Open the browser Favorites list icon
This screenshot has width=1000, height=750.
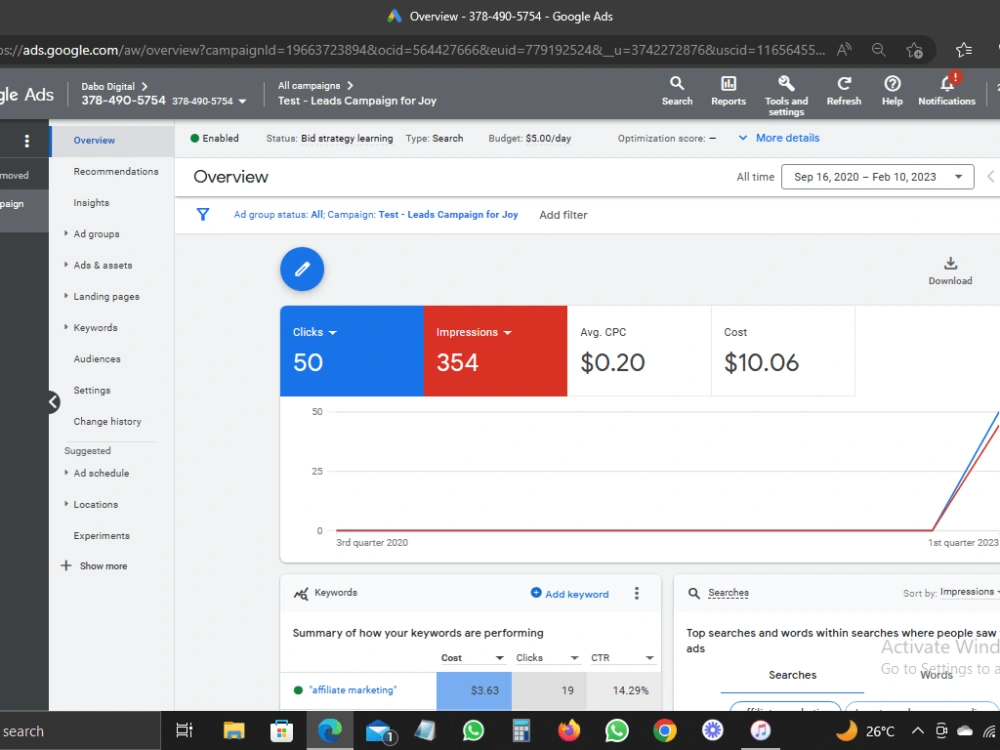coord(964,50)
